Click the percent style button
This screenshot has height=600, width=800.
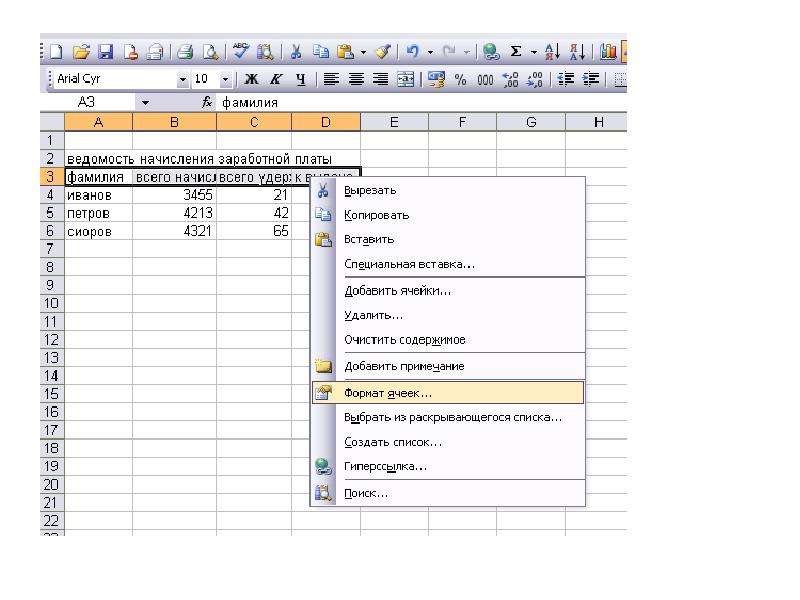pyautogui.click(x=460, y=80)
